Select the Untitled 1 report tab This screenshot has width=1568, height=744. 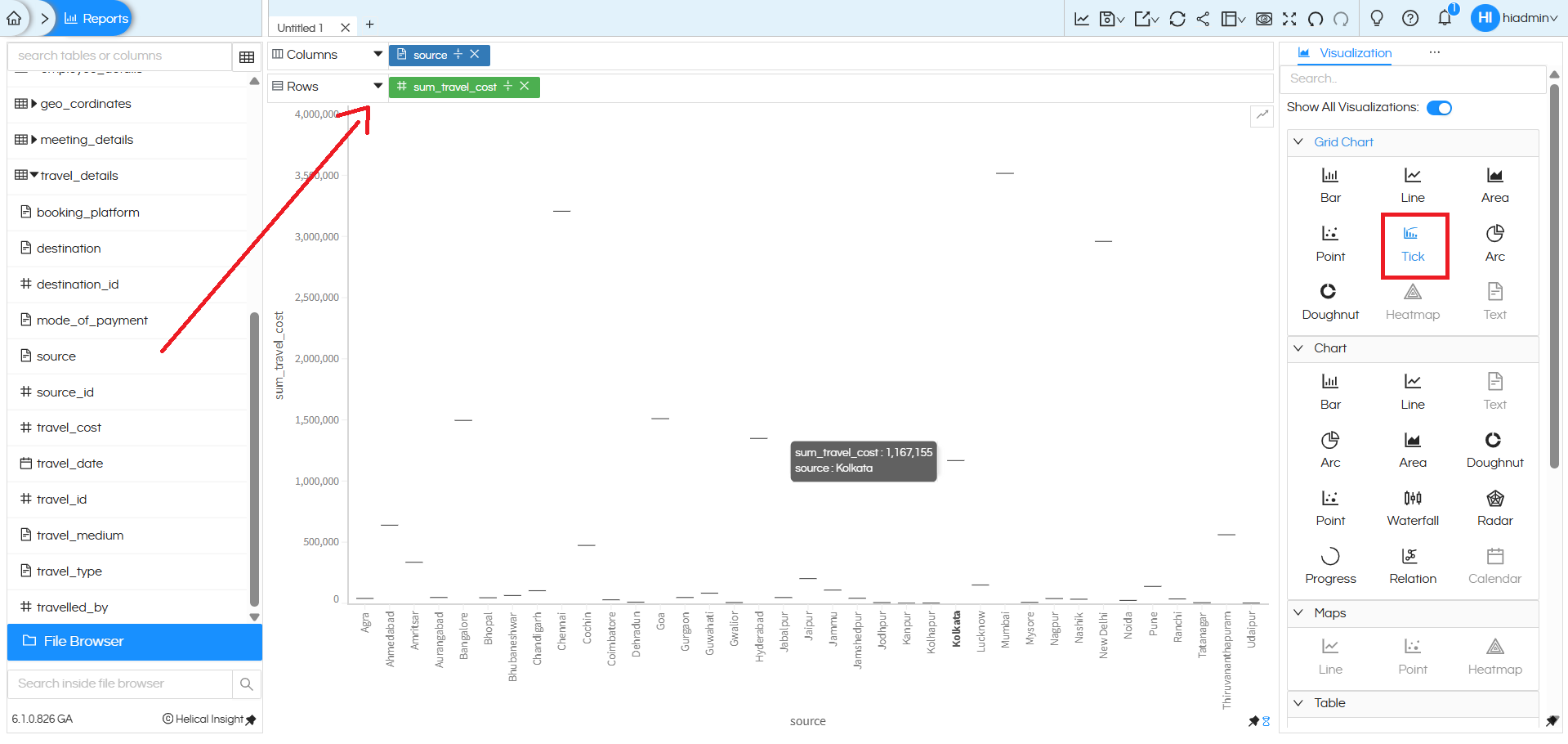300,28
